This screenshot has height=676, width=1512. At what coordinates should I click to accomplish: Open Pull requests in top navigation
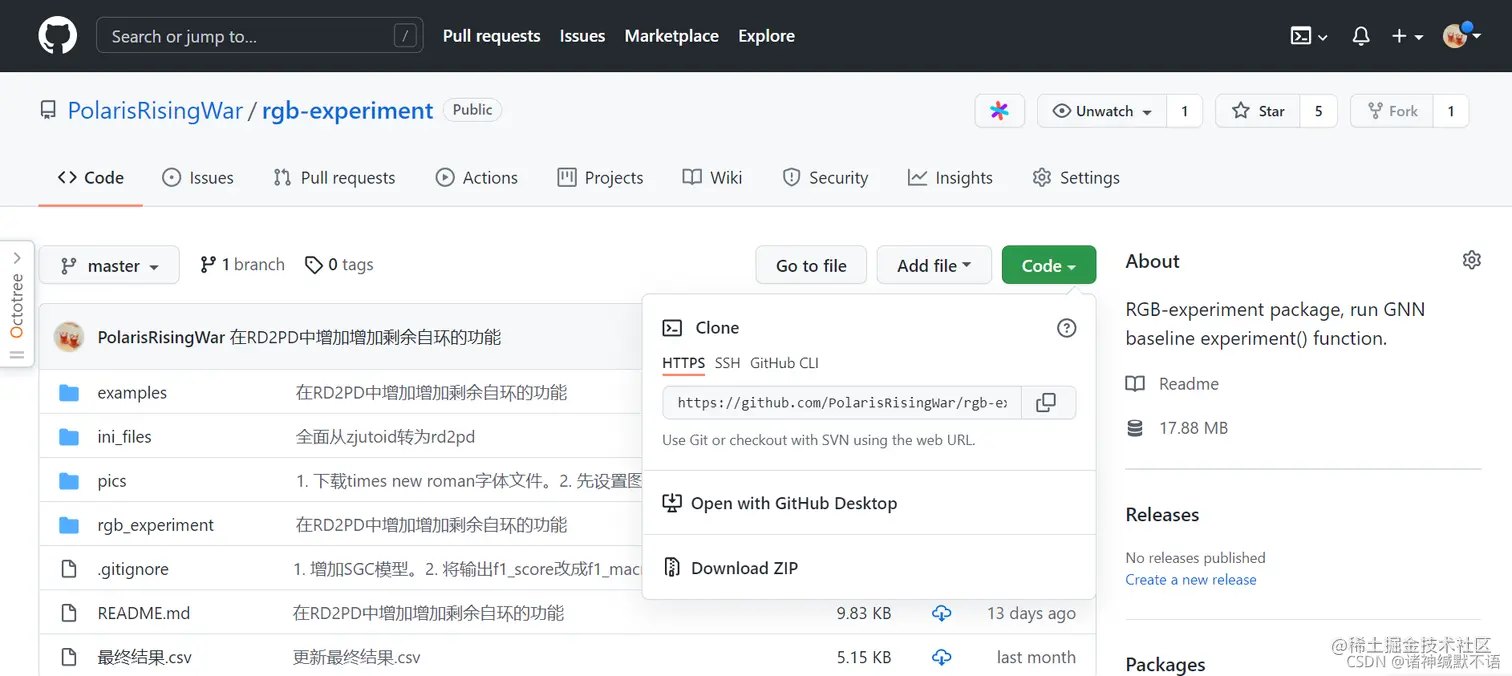coord(491,36)
